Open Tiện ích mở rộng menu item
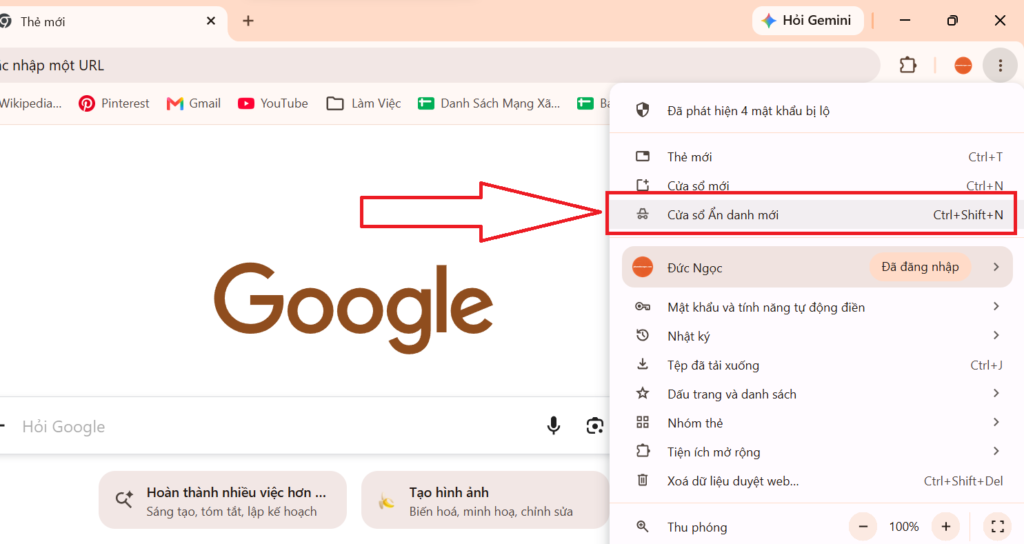1024x544 pixels. pos(816,452)
